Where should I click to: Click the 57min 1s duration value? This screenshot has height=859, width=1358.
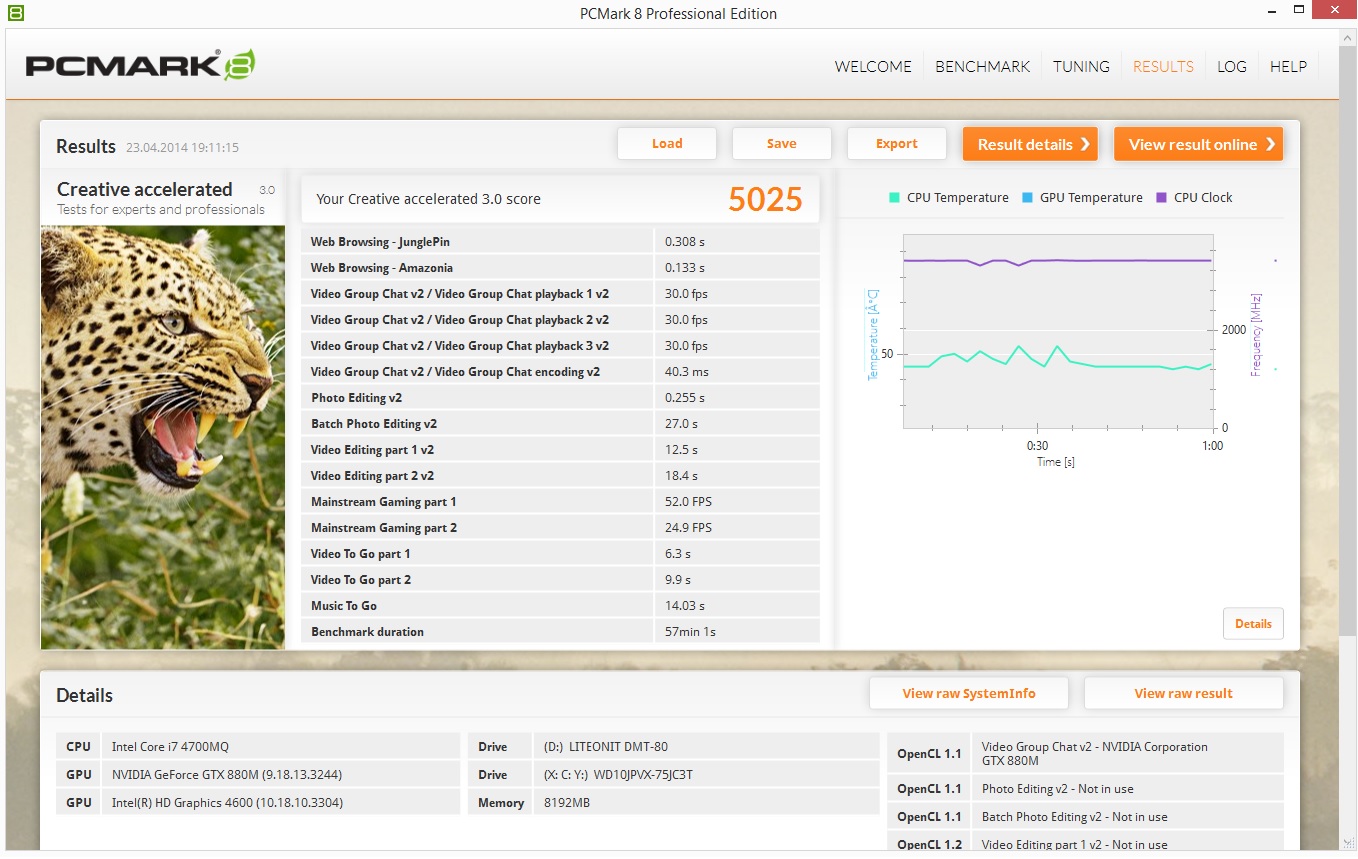coord(690,632)
